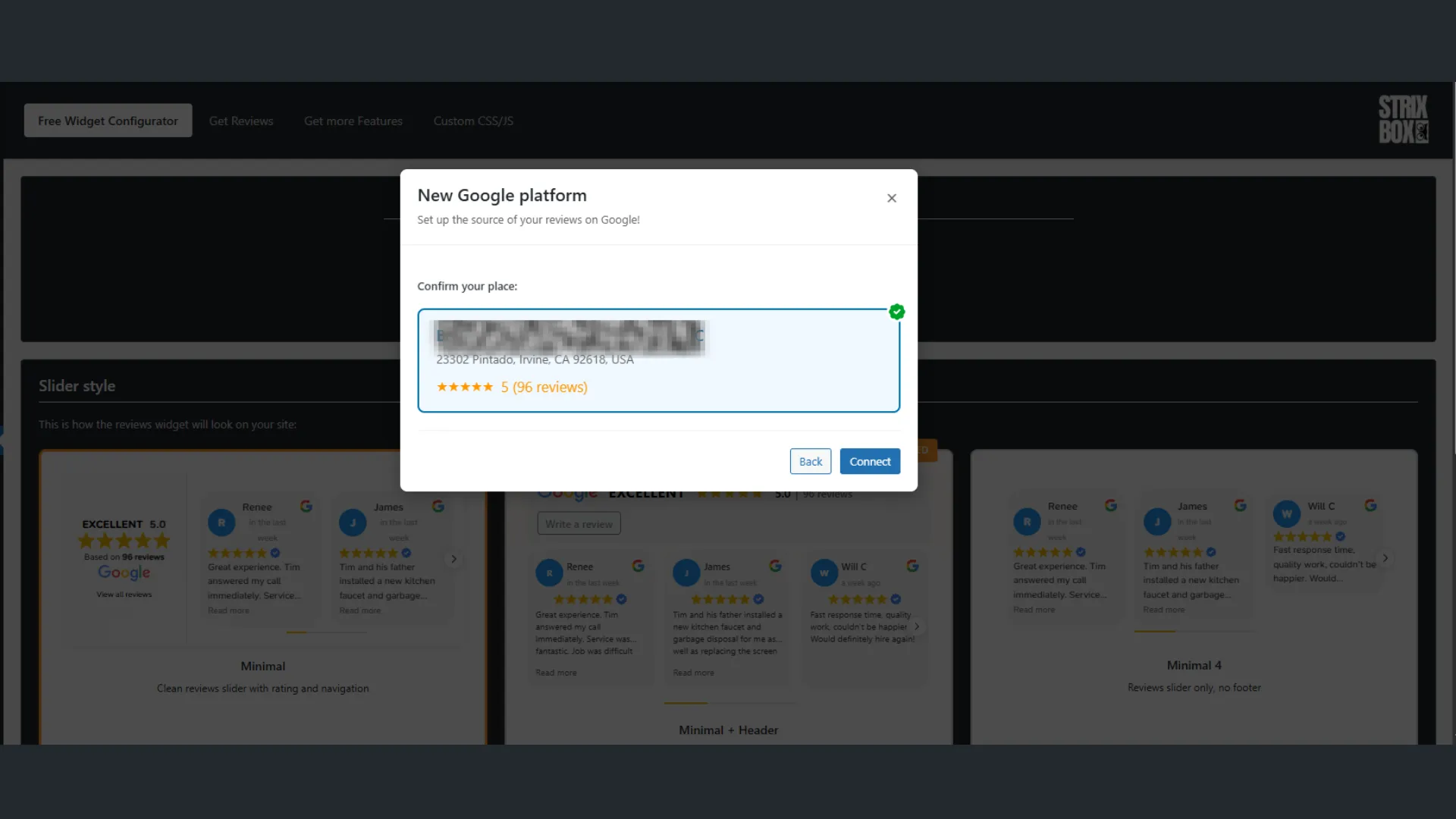The image size is (1456, 819).
Task: Click the Strix Box logo
Action: click(1404, 119)
